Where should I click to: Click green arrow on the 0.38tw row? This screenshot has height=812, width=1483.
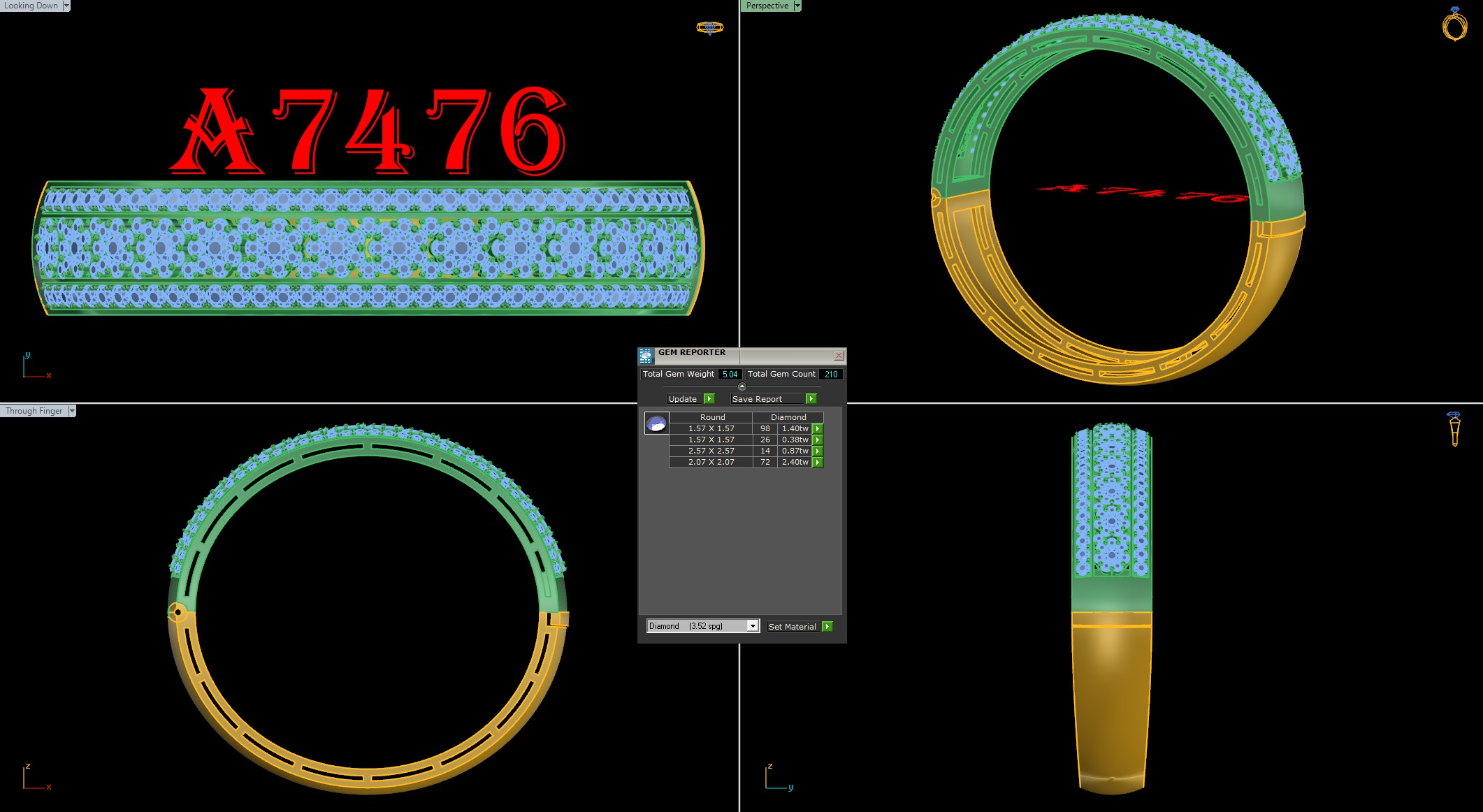[x=818, y=440]
